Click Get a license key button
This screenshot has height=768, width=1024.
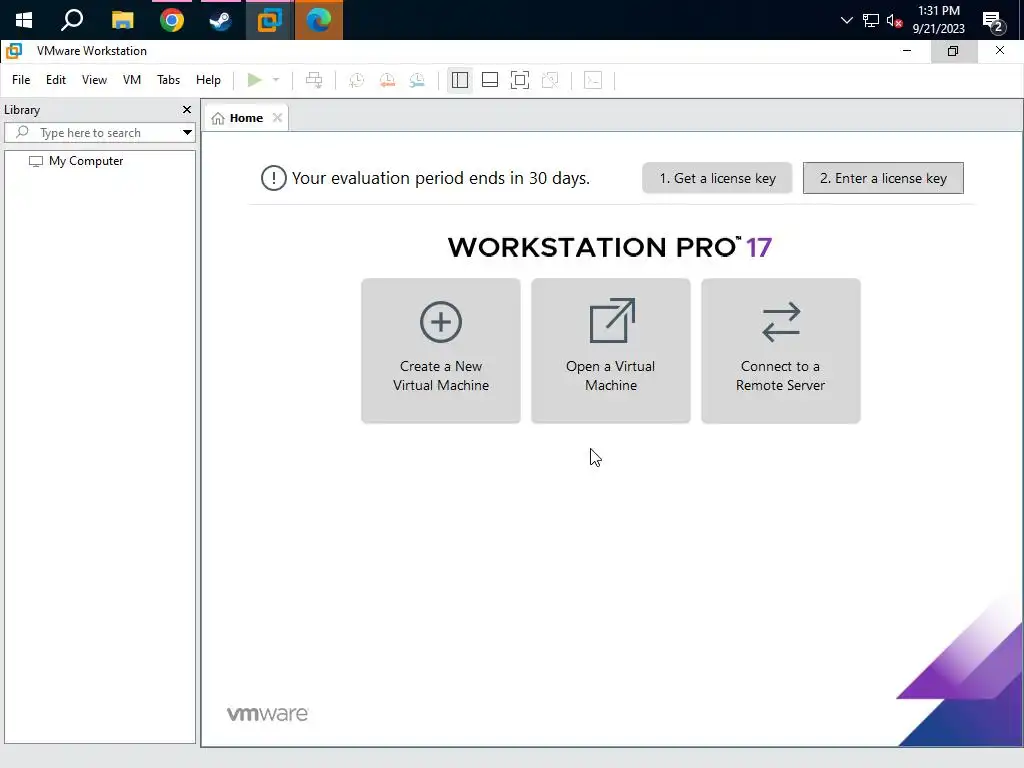click(717, 178)
